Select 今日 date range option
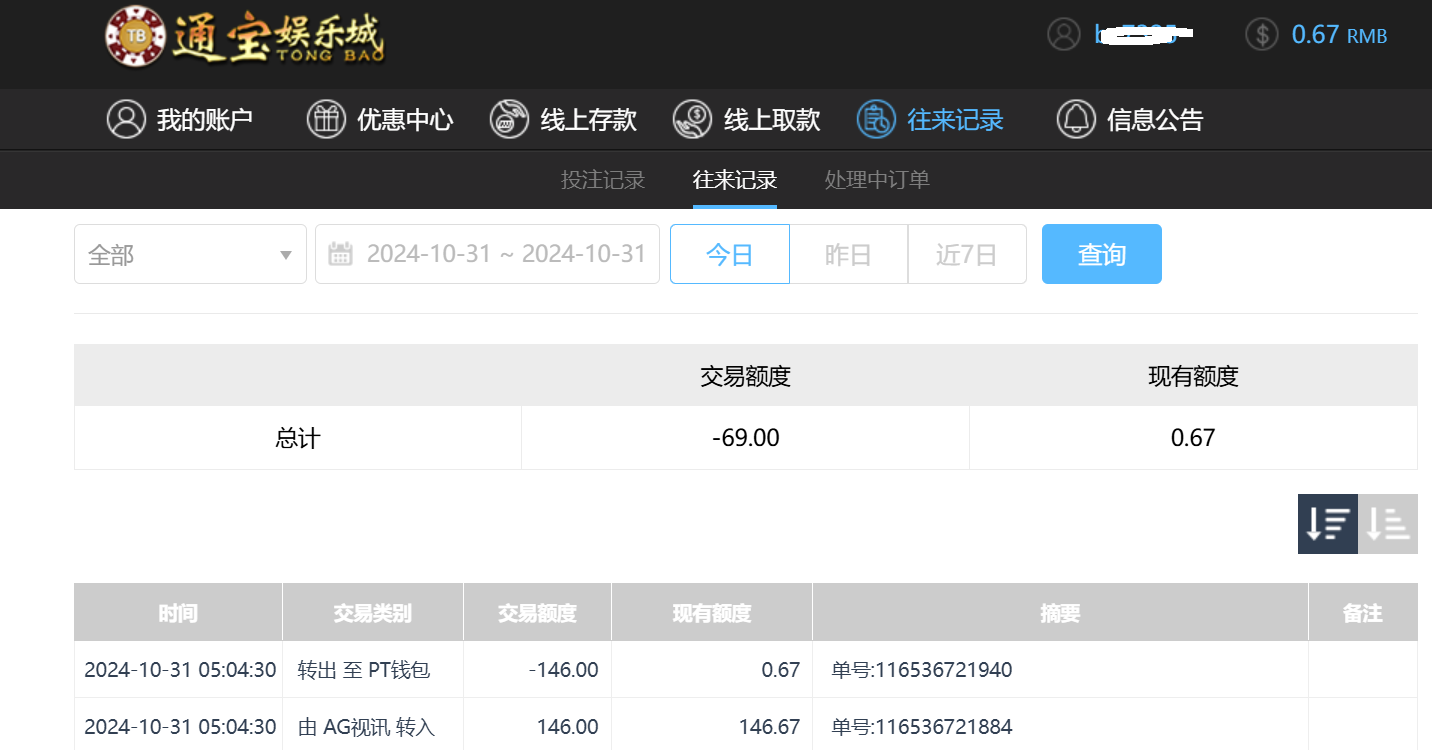Image resolution: width=1432 pixels, height=750 pixels. (x=729, y=255)
